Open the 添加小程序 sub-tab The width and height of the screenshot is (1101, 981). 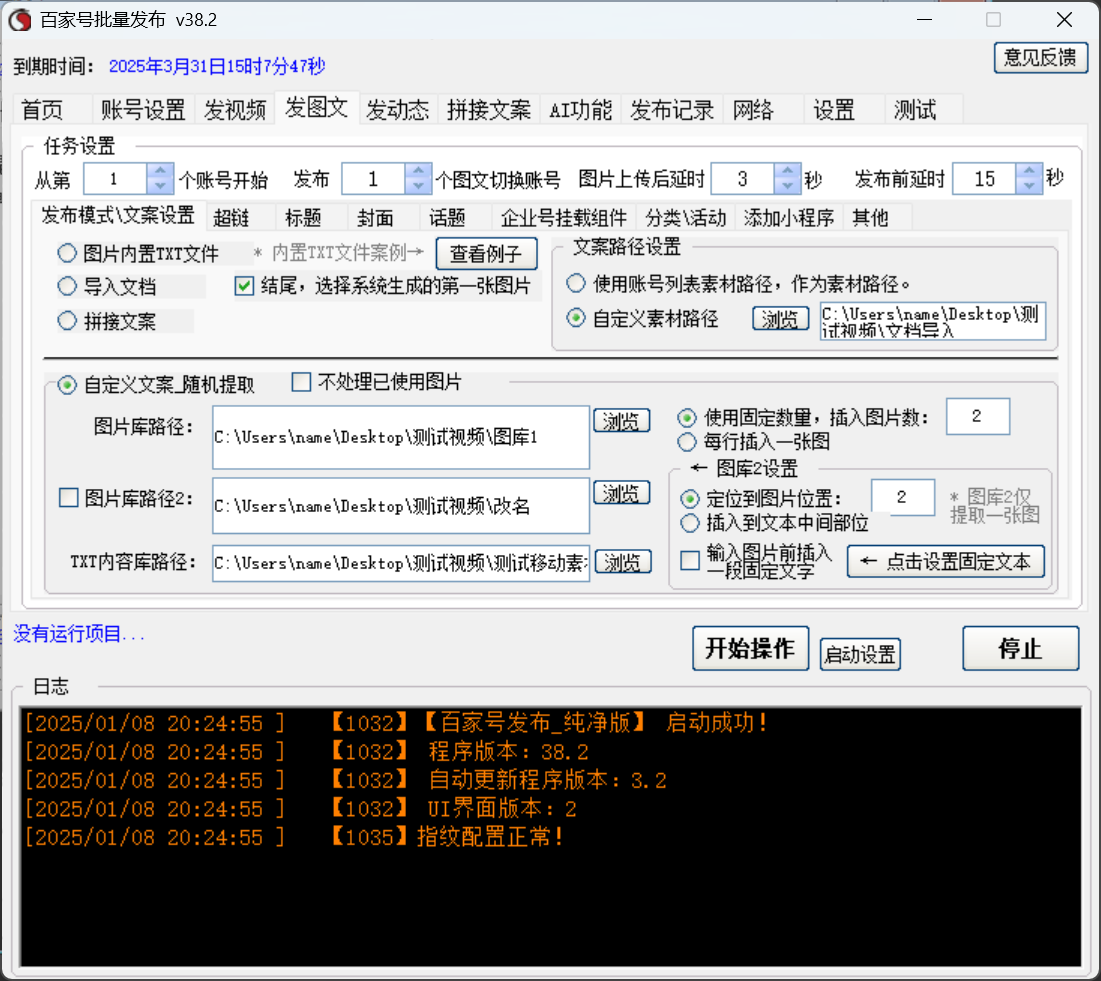click(x=789, y=218)
